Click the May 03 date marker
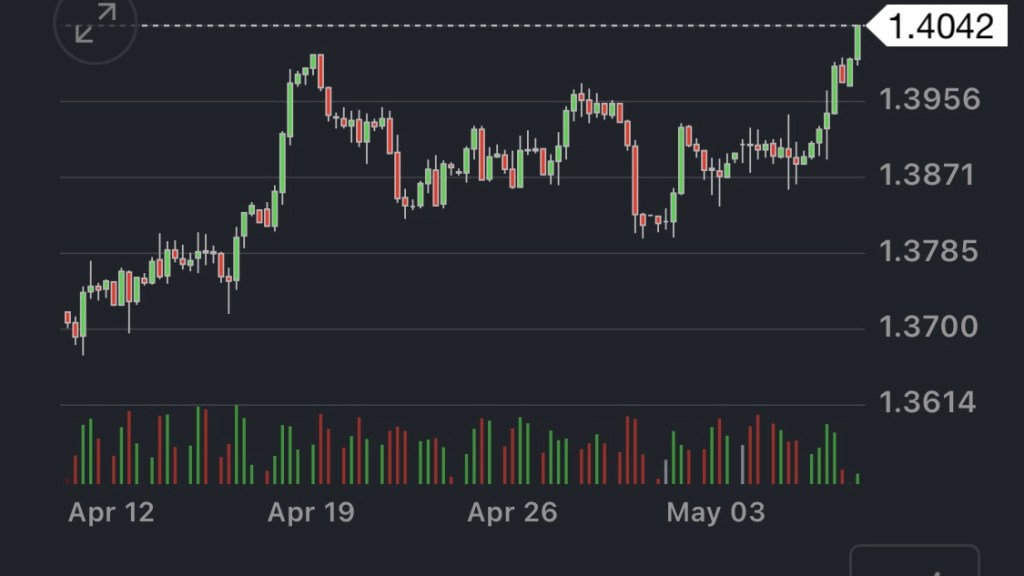 [x=715, y=513]
